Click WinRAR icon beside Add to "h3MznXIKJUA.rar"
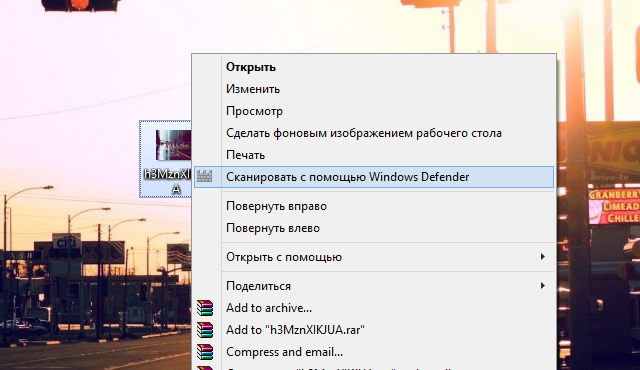This screenshot has height=370, width=640. click(205, 330)
